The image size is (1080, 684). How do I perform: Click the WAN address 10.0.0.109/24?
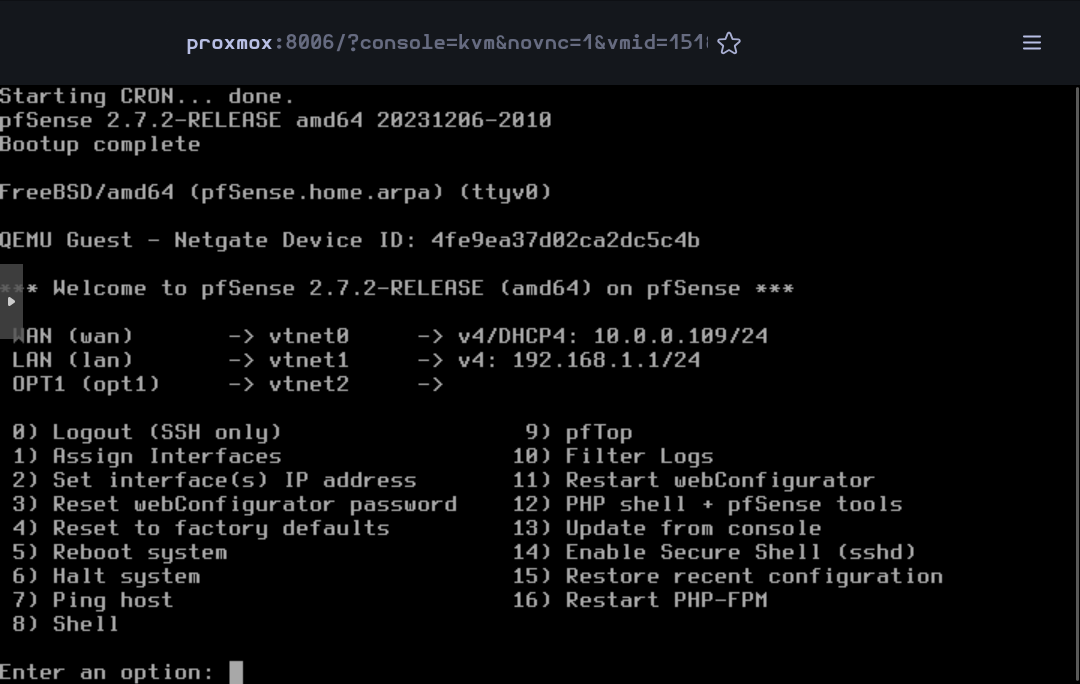click(x=681, y=336)
